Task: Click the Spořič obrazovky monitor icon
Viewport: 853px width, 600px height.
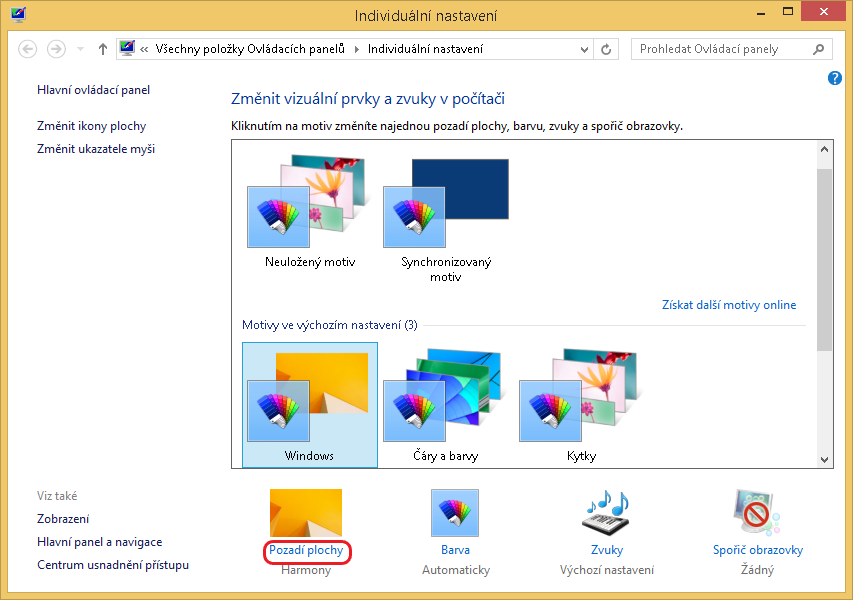Action: (757, 513)
